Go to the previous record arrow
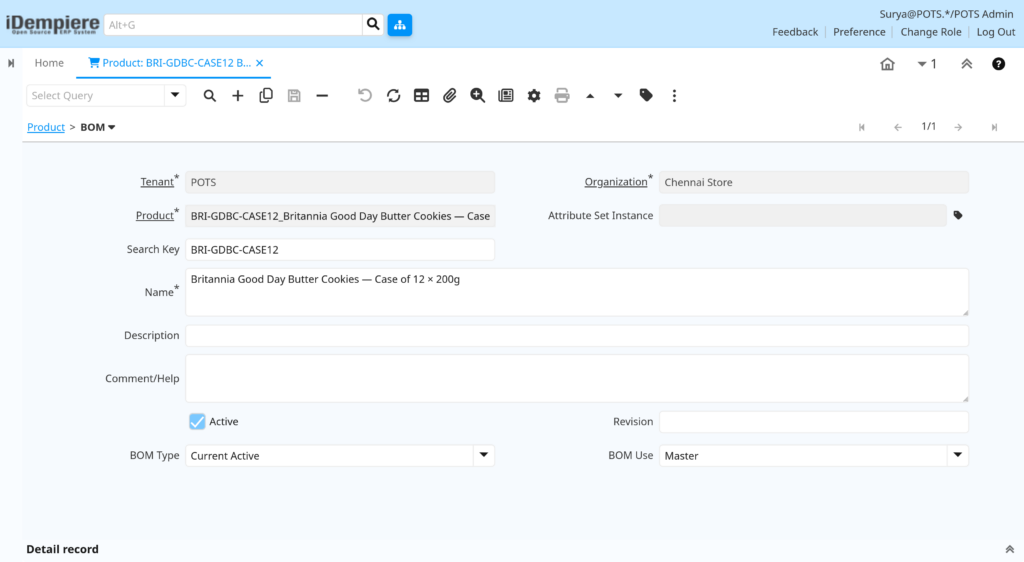 coord(898,127)
